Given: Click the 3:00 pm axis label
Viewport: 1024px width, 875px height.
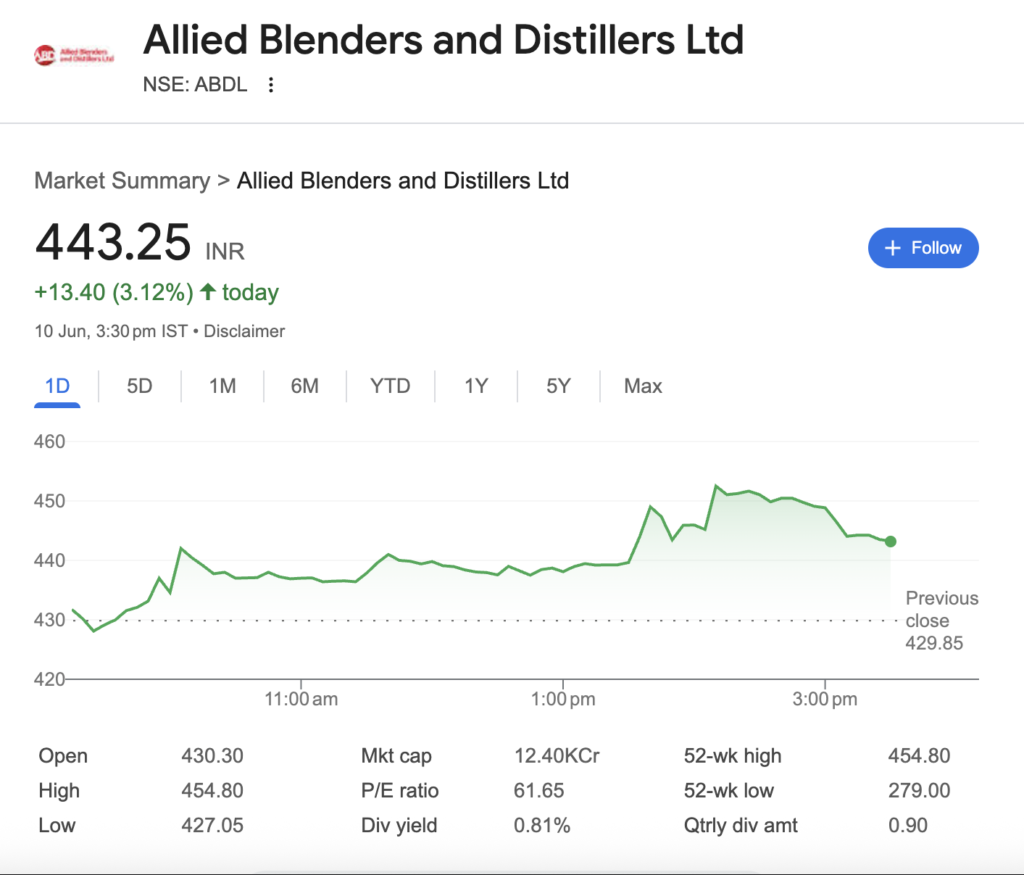Looking at the screenshot, I should pyautogui.click(x=825, y=699).
